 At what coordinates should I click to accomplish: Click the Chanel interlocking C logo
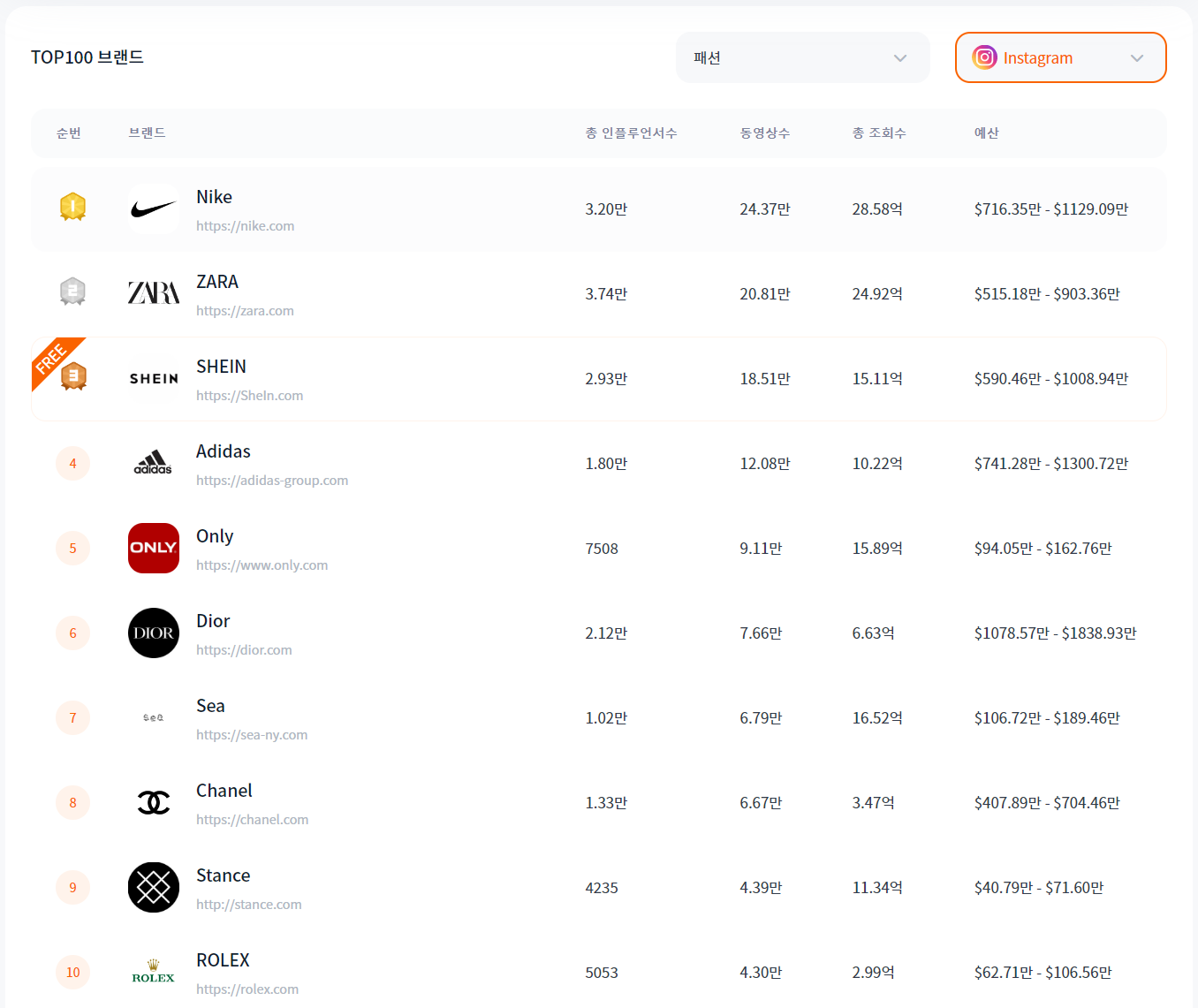154,803
